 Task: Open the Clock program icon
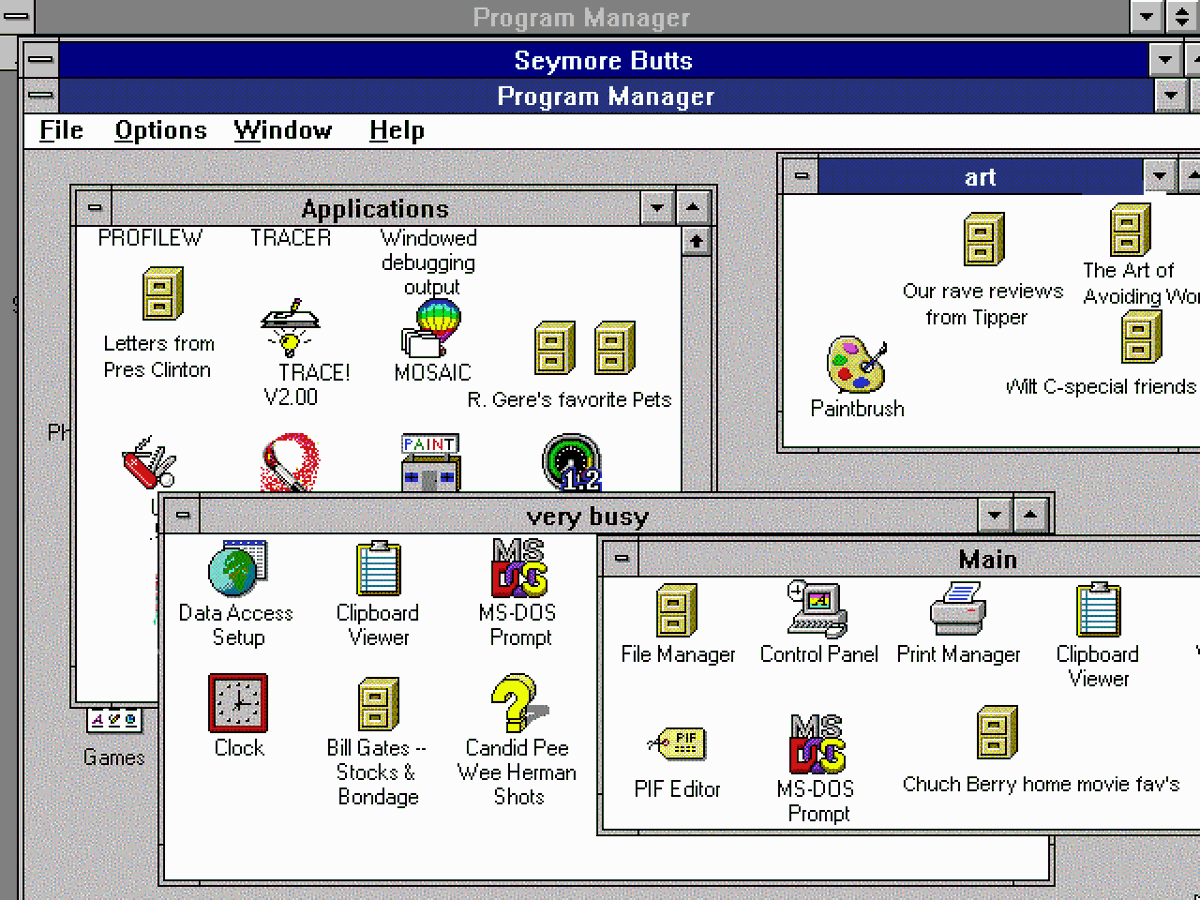[x=238, y=703]
